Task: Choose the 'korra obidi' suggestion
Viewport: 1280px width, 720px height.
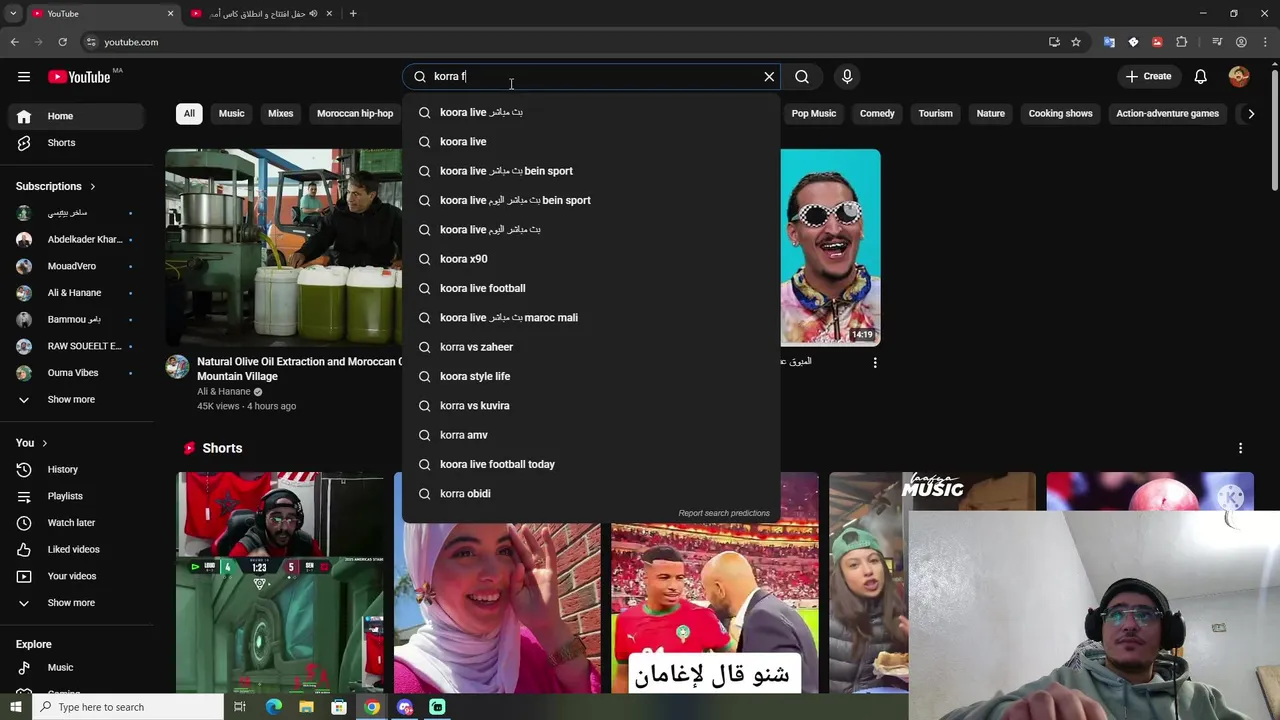Action: point(591,494)
